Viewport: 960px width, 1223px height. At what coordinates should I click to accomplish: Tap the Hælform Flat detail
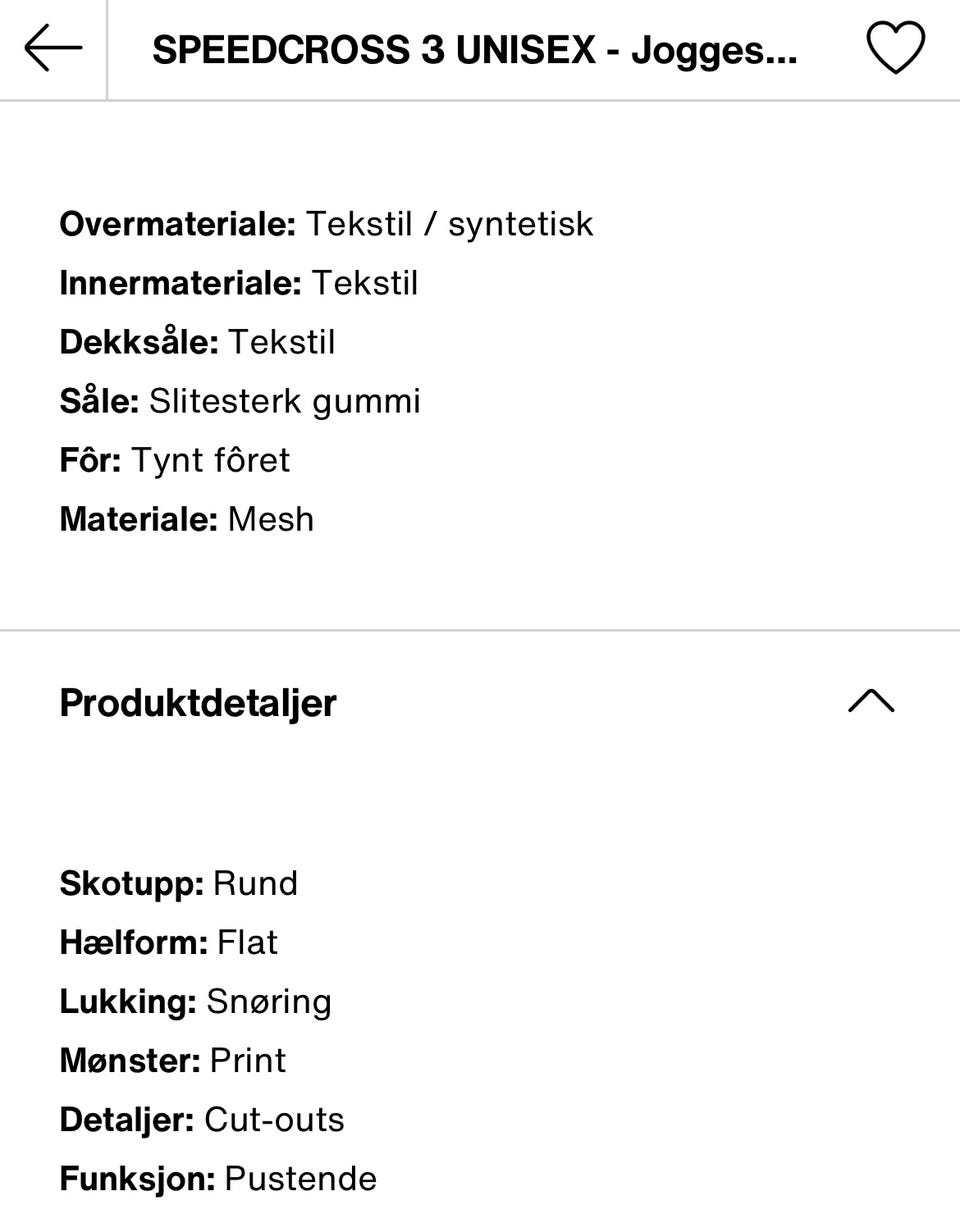tap(168, 942)
